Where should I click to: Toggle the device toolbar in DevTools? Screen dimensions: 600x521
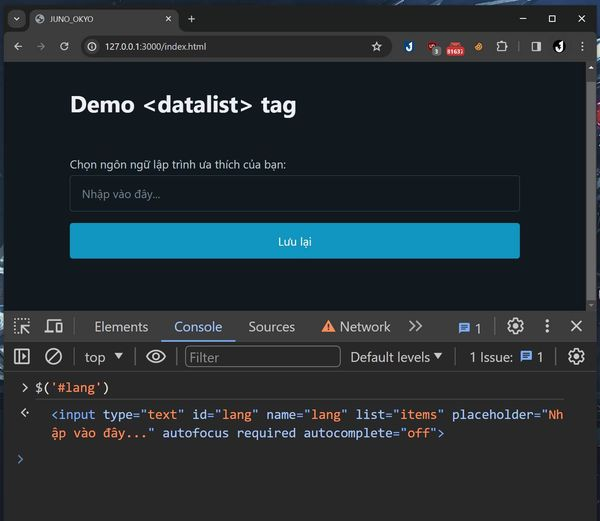(54, 326)
